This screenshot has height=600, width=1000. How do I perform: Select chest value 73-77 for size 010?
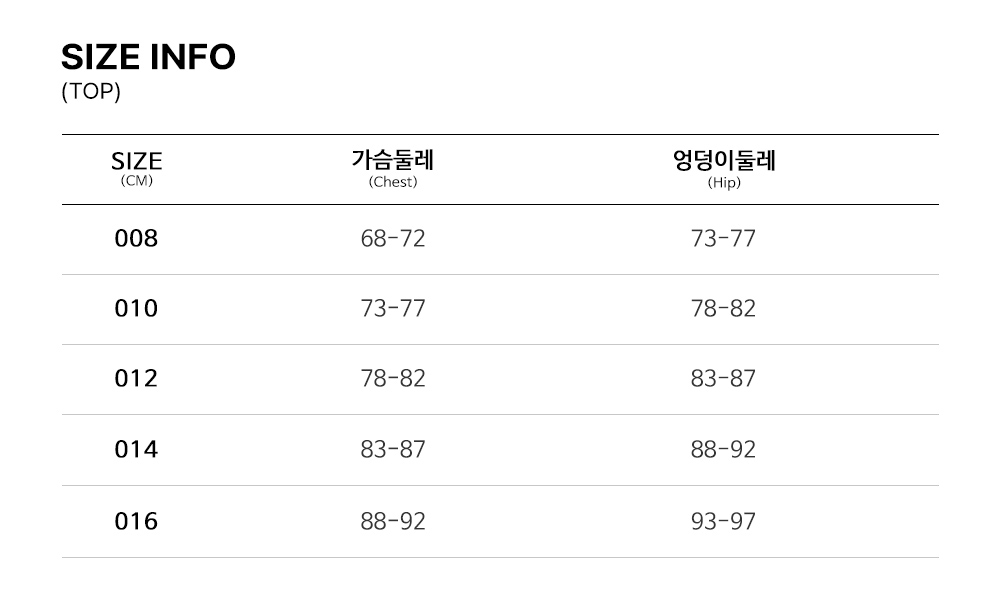point(393,308)
